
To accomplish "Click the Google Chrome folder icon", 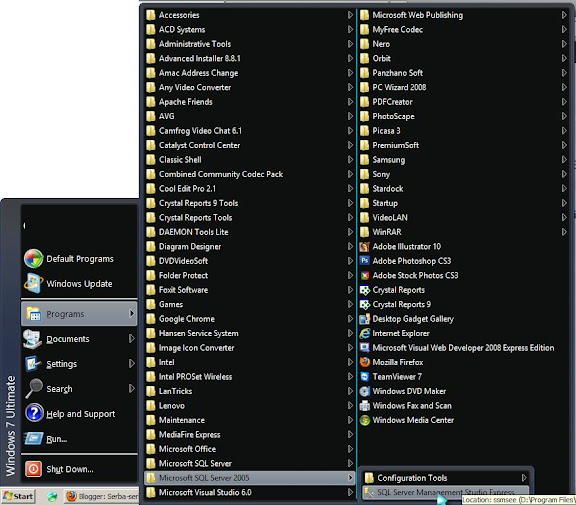I will (x=151, y=319).
